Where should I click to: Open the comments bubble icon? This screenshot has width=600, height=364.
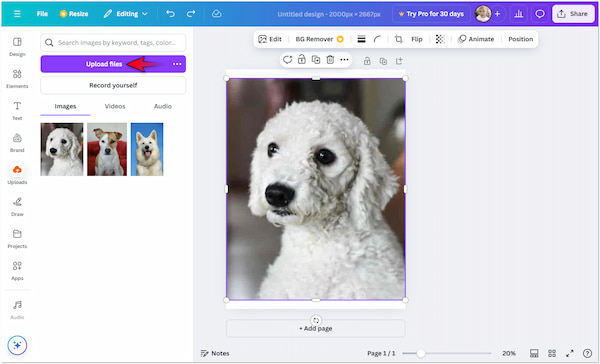(x=540, y=14)
